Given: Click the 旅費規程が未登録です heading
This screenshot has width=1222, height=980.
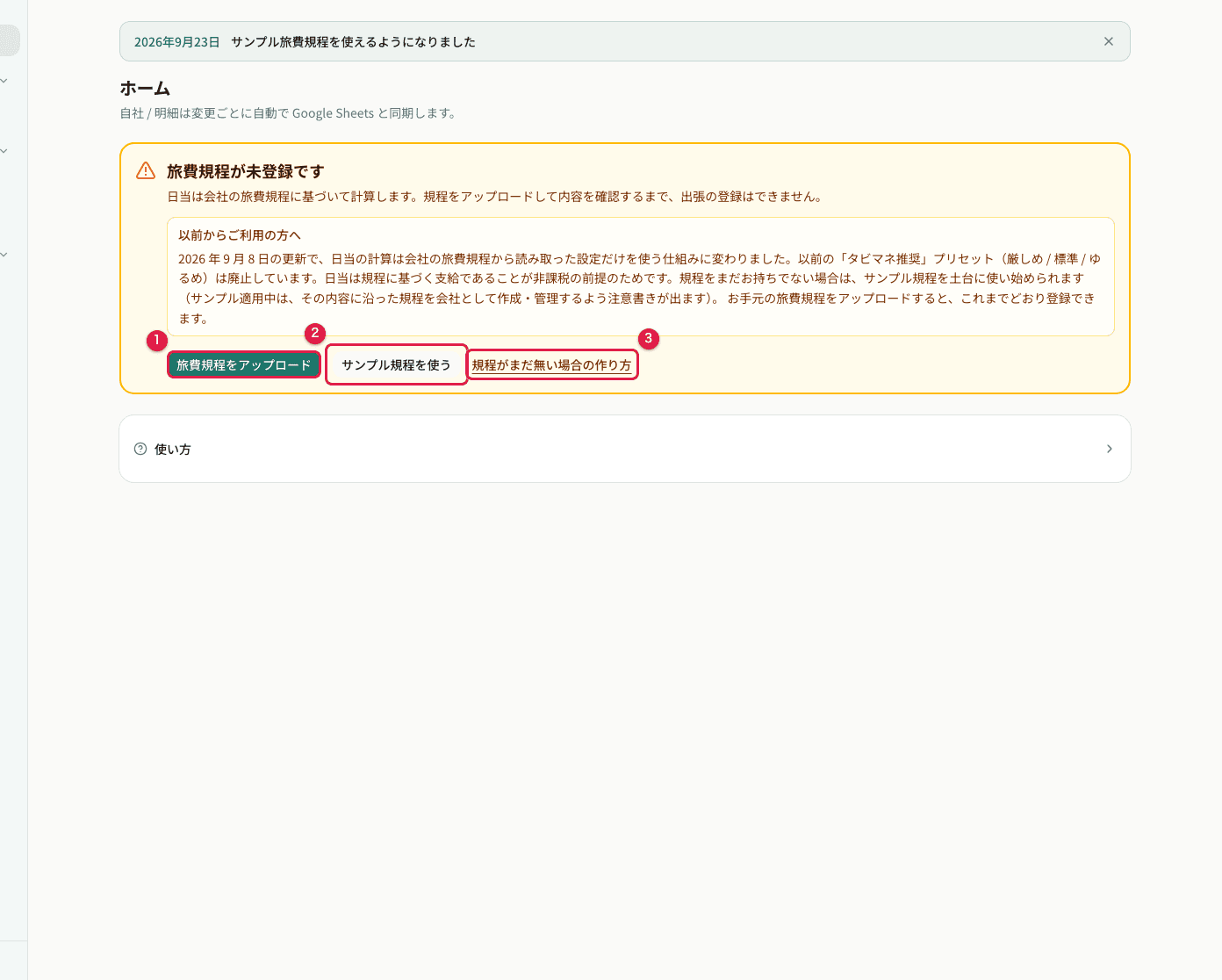Looking at the screenshot, I should pos(246,171).
